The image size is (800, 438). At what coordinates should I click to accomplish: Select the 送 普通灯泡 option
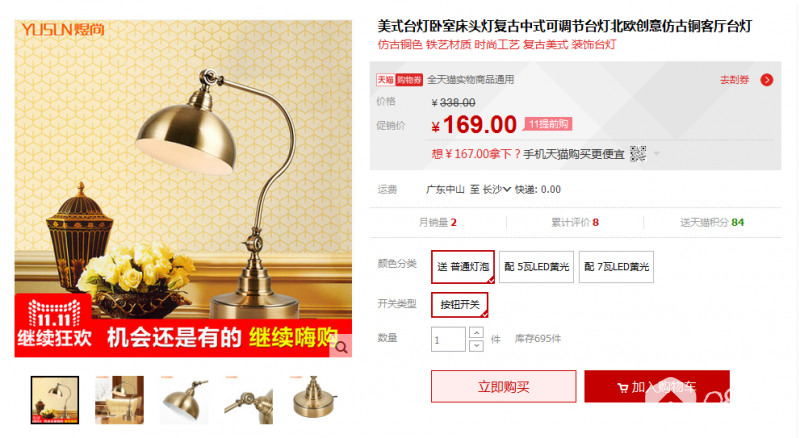463,266
